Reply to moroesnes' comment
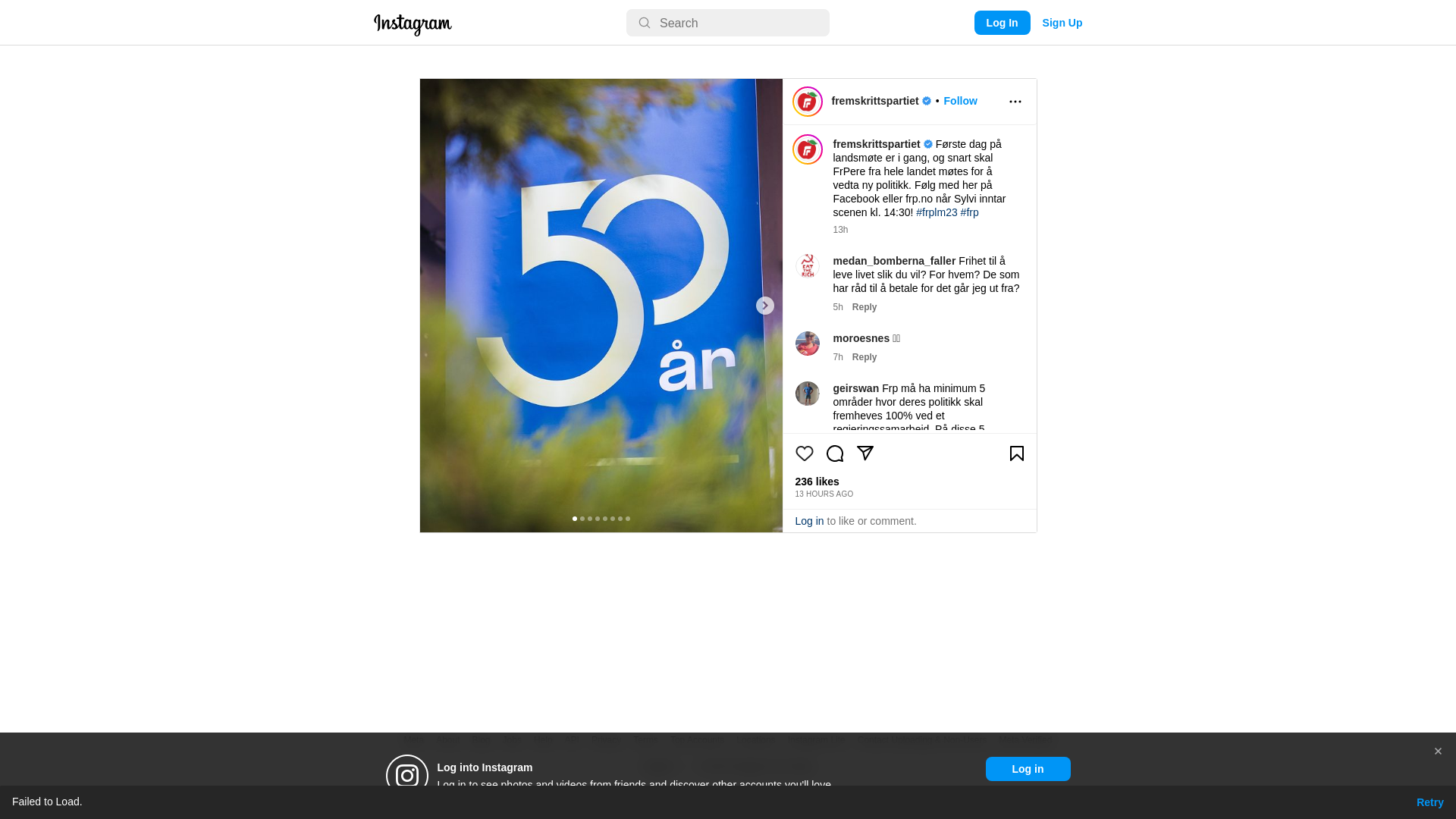Screen dimensions: 1456x819 864,357
